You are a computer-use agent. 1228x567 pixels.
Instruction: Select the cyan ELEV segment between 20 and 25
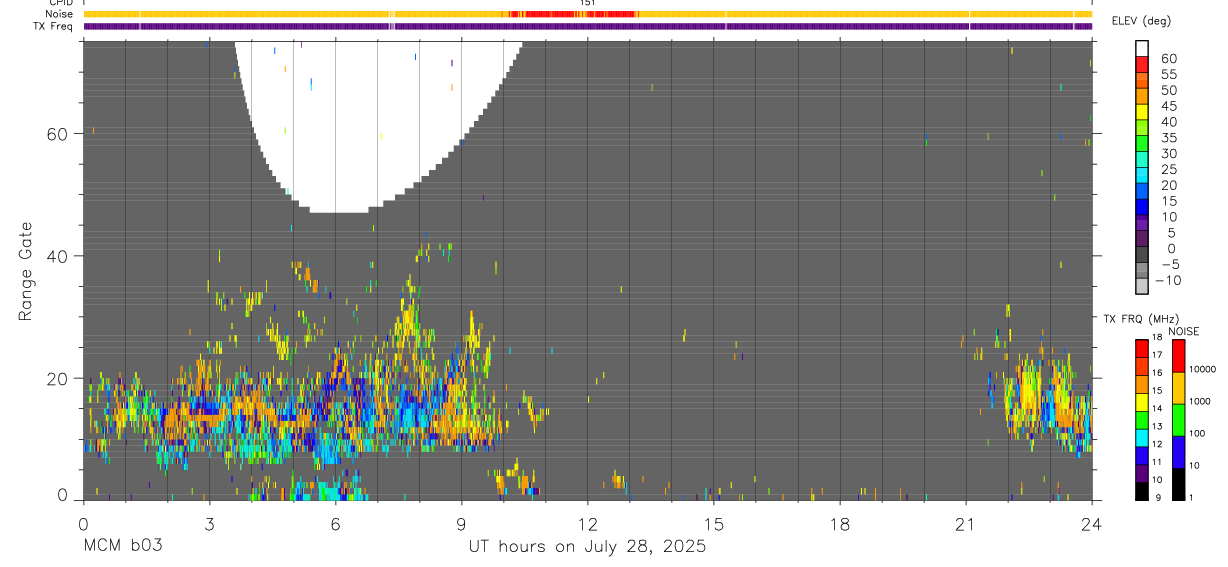[1142, 176]
